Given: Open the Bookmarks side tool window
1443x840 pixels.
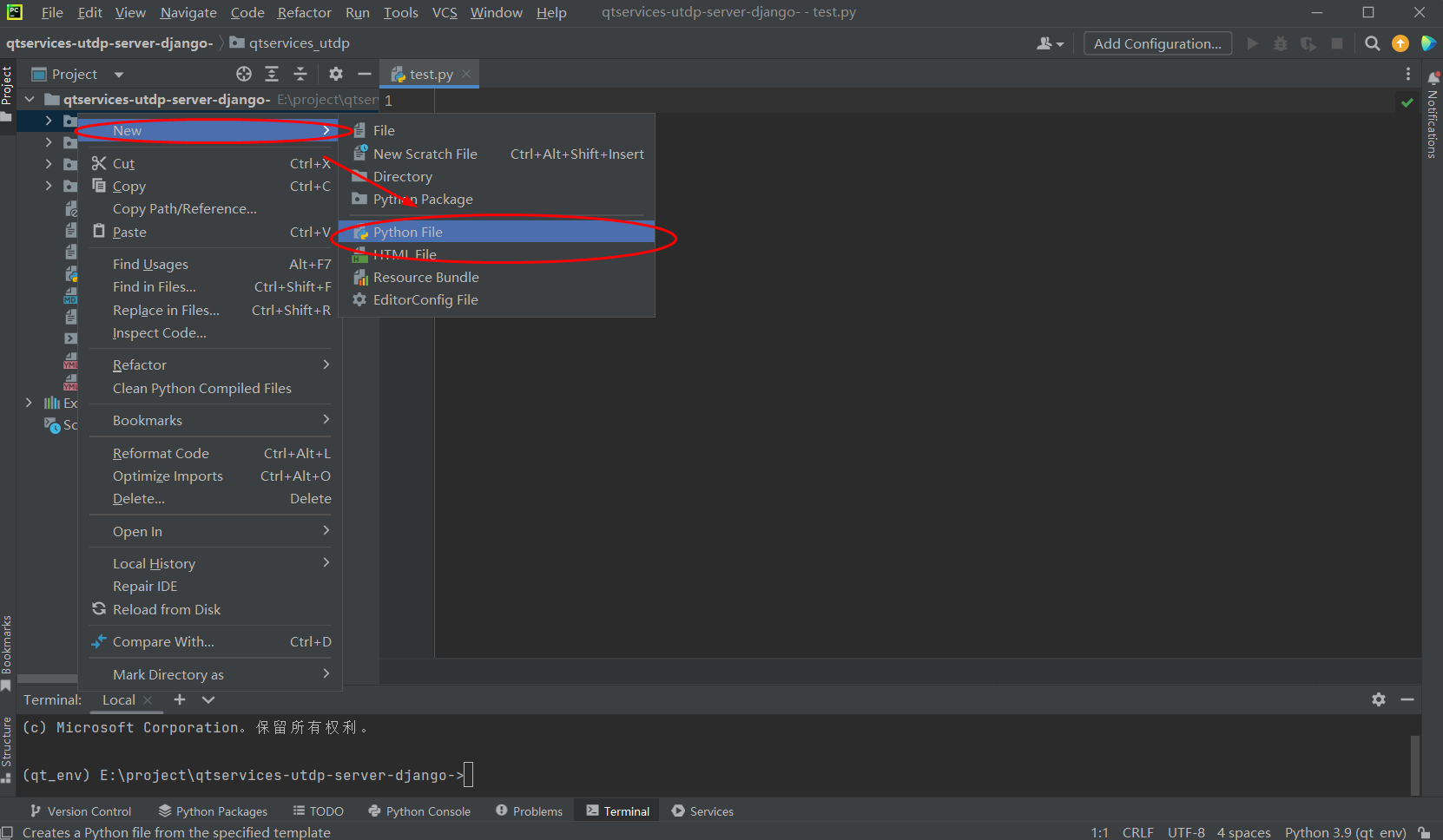Looking at the screenshot, I should pos(7,653).
